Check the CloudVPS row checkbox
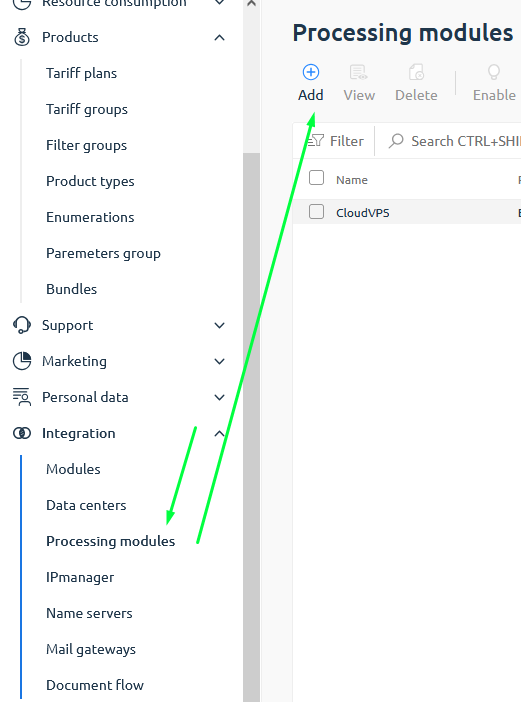Viewport: 521px width, 702px height. click(316, 211)
